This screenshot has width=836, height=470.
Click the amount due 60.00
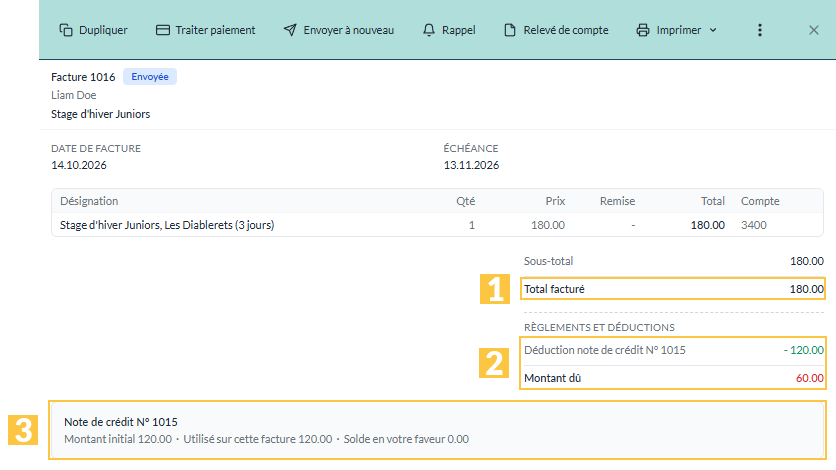point(810,378)
